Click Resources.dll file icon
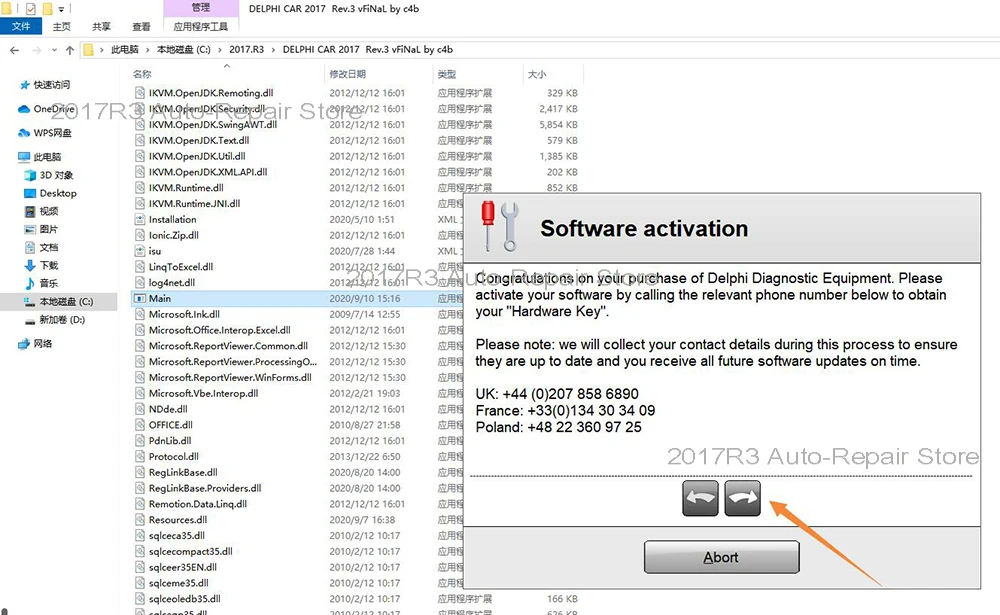1000x615 pixels. click(x=140, y=520)
